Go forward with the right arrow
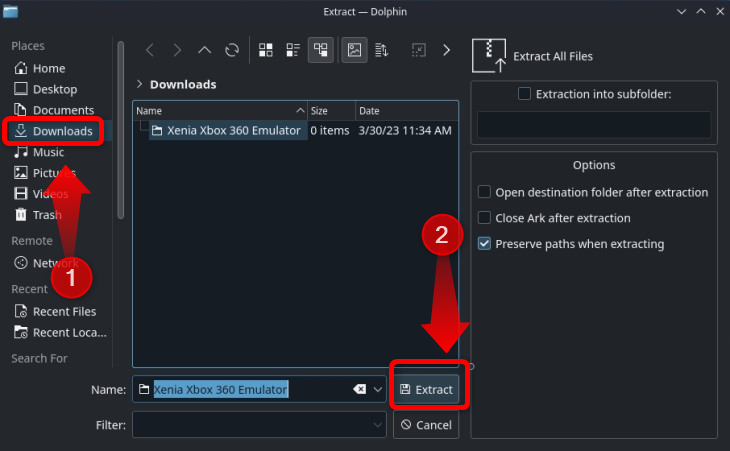 177,50
